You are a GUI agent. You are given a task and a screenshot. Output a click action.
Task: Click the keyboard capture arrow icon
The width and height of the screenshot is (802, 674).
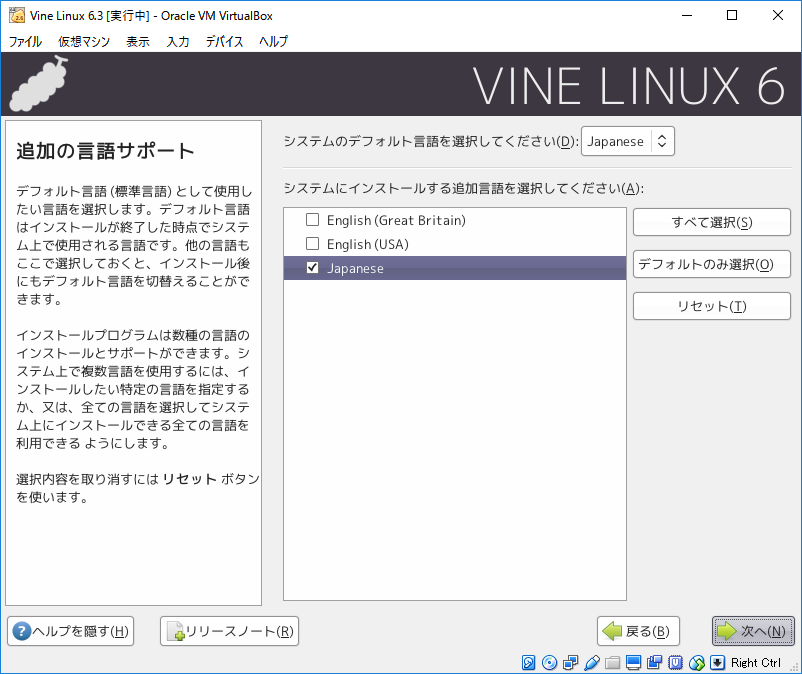(x=717, y=663)
